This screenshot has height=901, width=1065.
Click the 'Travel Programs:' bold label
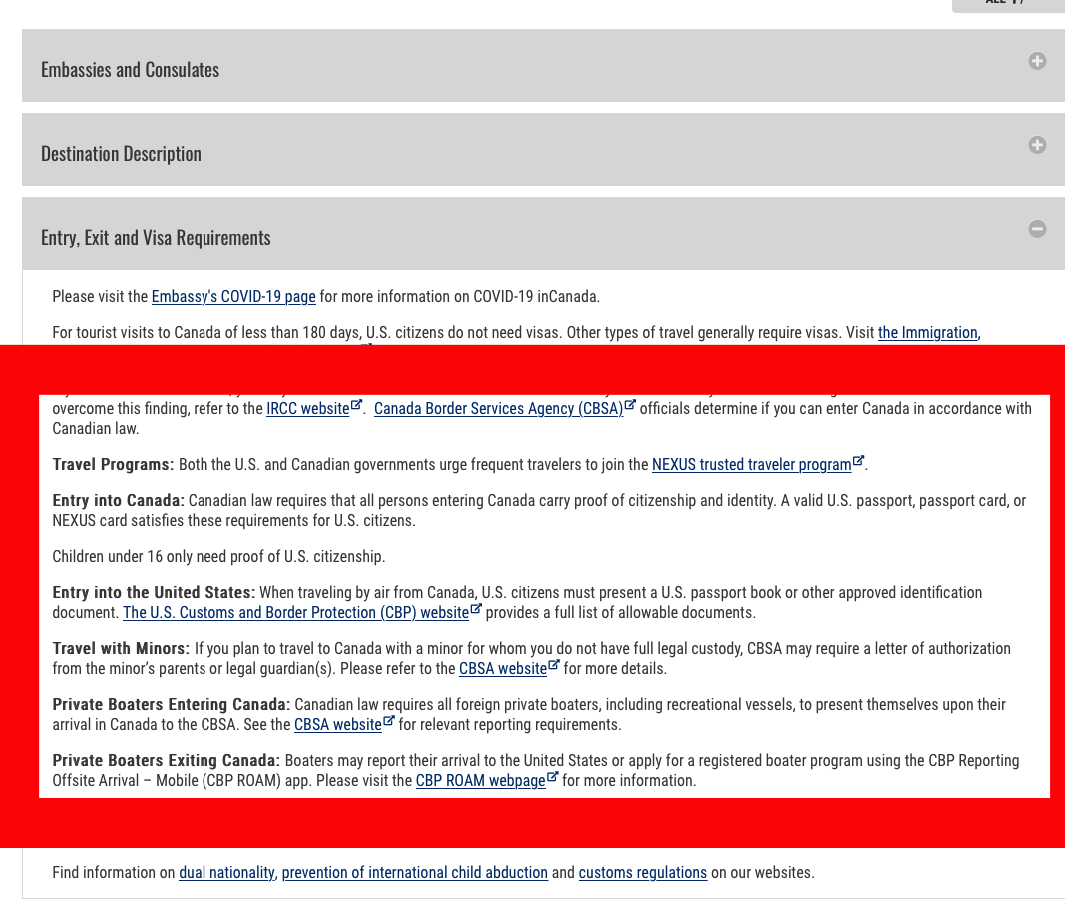tap(113, 464)
